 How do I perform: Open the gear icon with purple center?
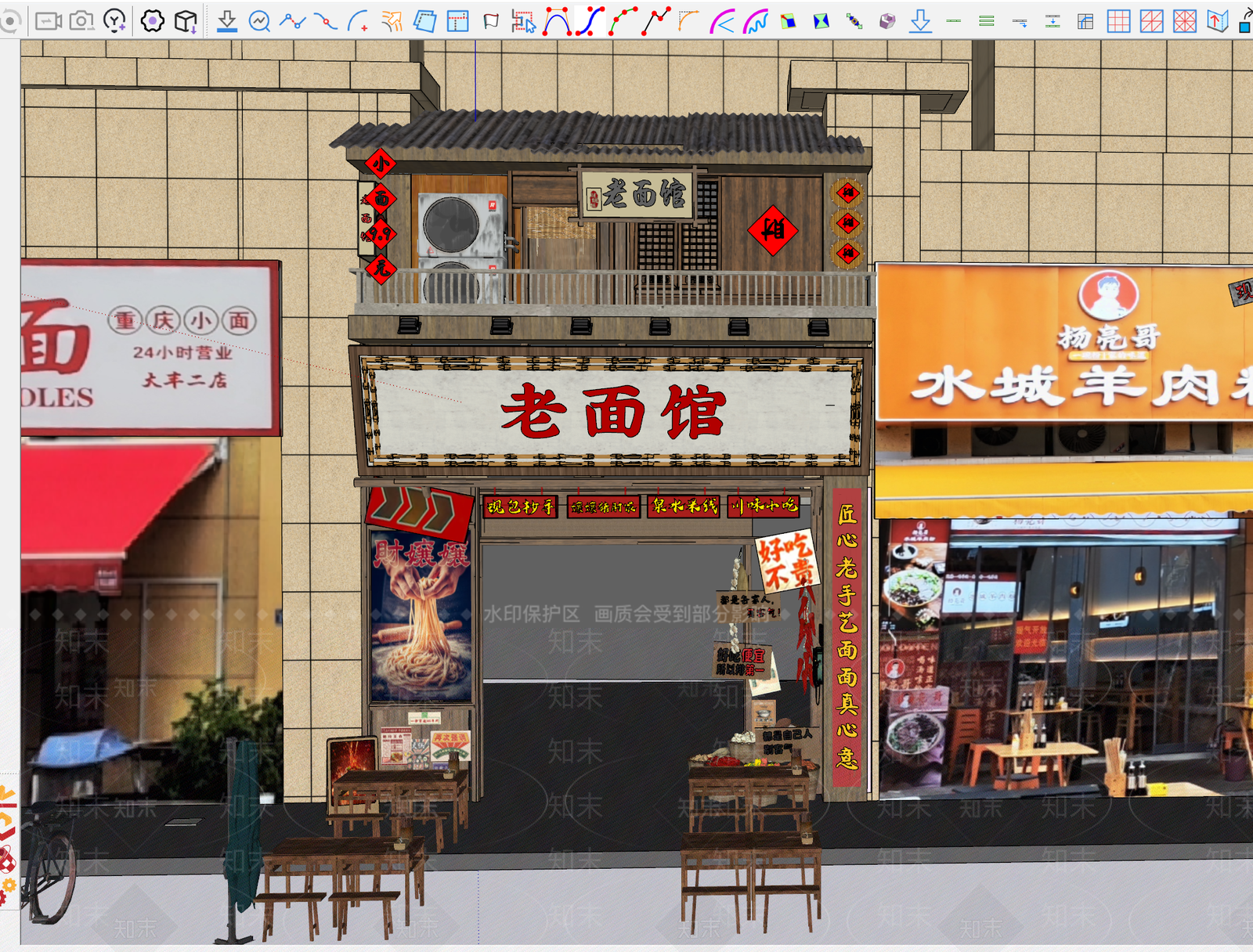(153, 21)
